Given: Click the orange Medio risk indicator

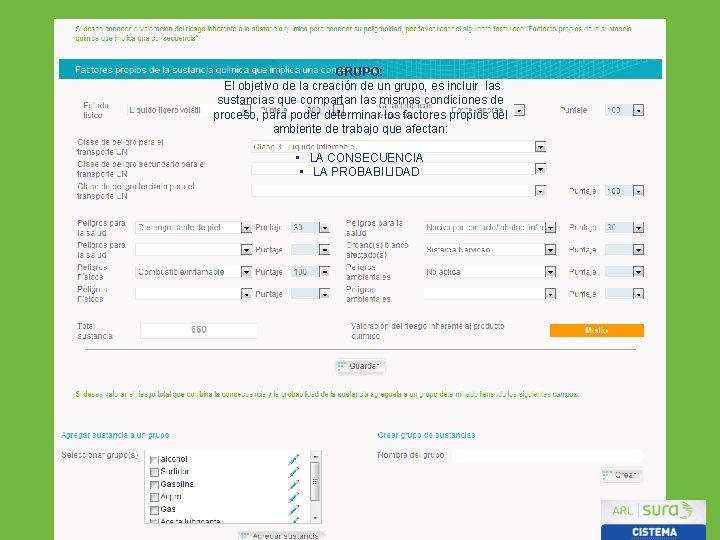Looking at the screenshot, I should (596, 330).
